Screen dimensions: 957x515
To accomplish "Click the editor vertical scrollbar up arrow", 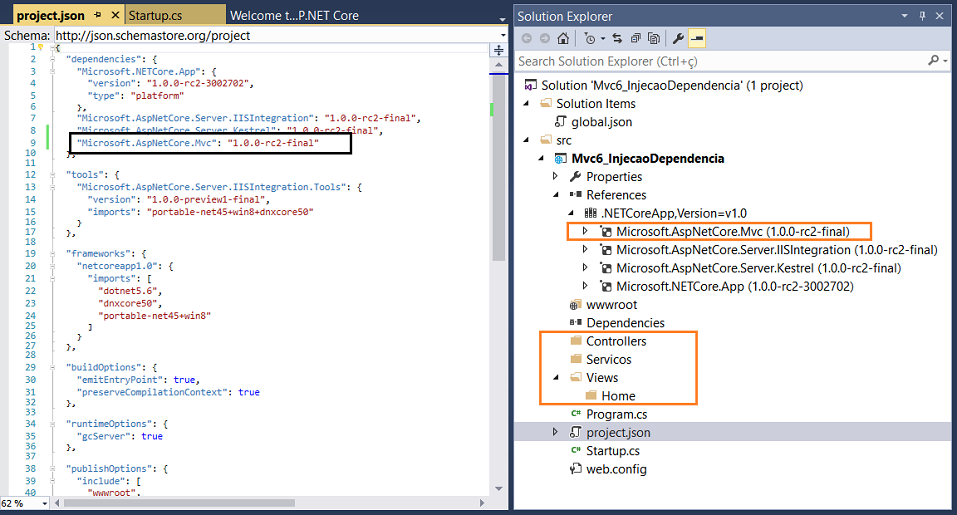I will 499,64.
